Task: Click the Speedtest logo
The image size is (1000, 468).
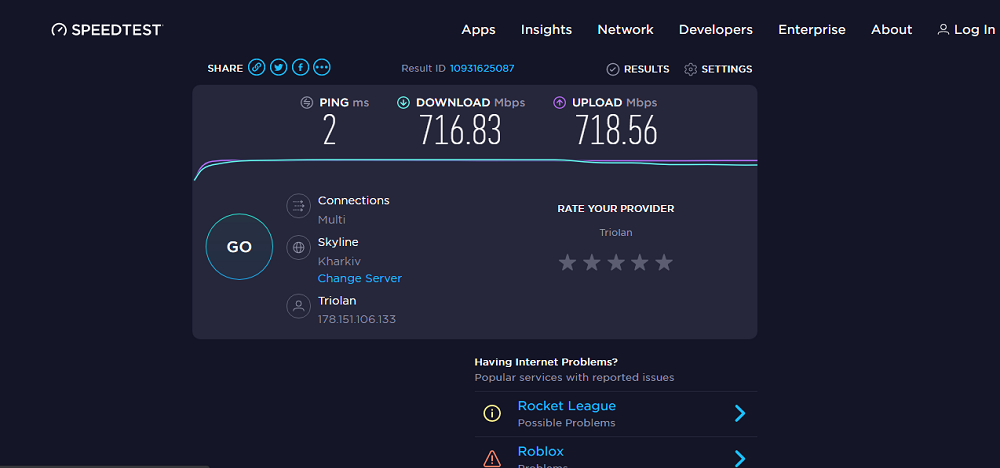Action: click(x=107, y=29)
